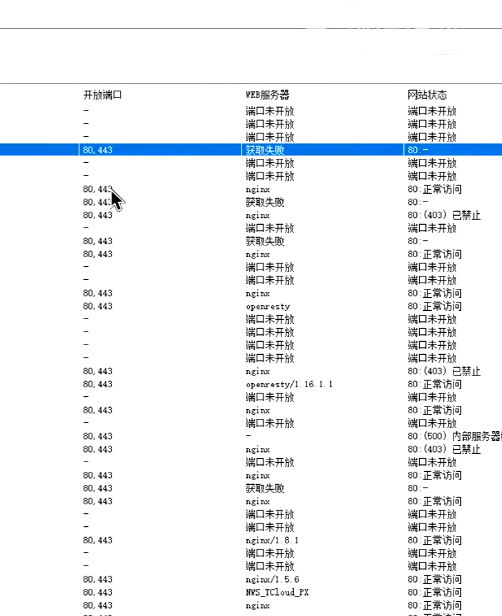
Task: Click the dash server cell in the (500) row
Action: pos(248,436)
